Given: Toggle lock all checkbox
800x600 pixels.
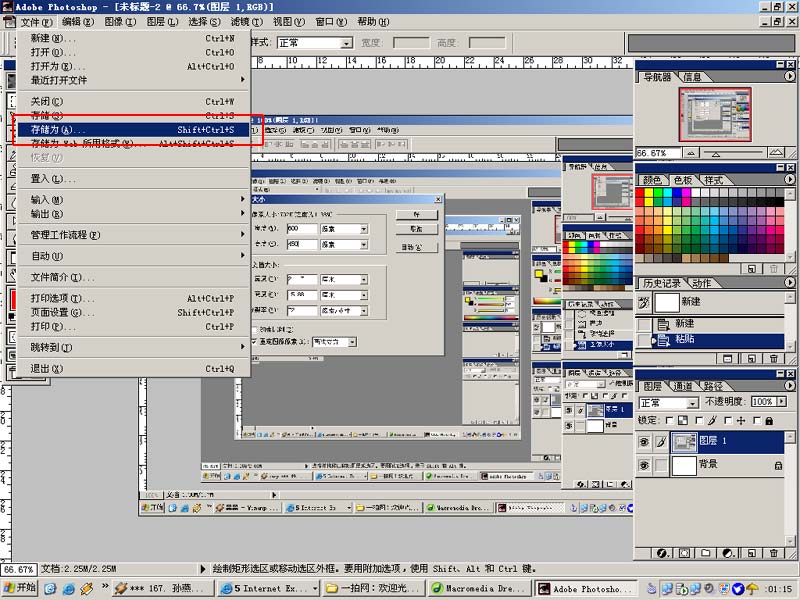Looking at the screenshot, I should point(757,420).
